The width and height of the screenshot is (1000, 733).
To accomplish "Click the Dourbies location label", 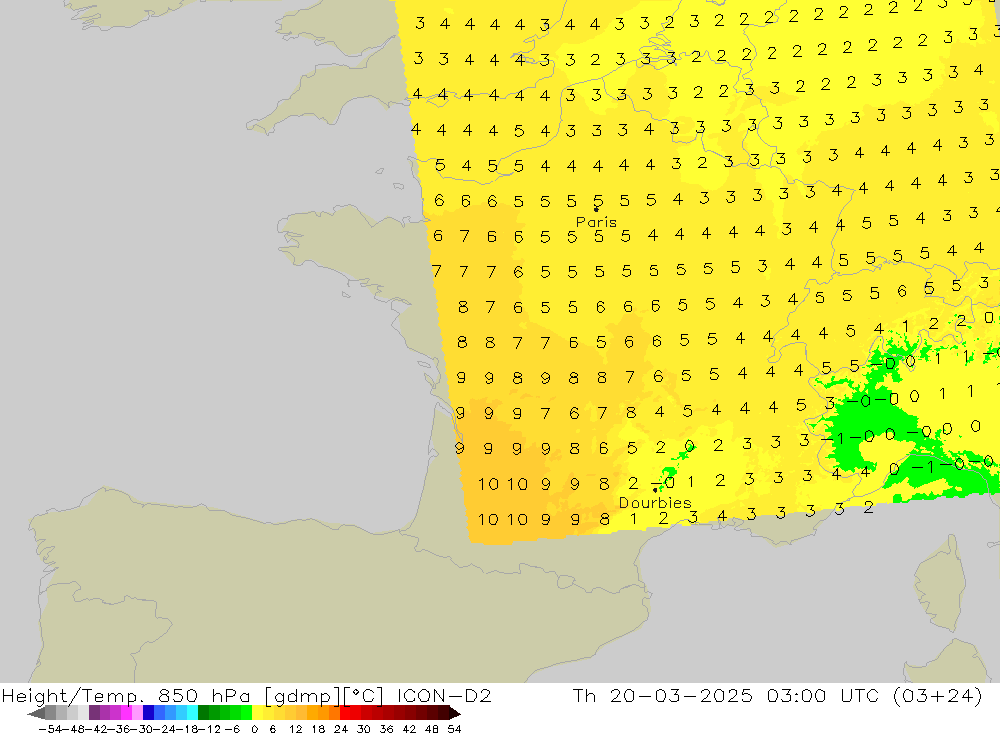I will coord(655,503).
